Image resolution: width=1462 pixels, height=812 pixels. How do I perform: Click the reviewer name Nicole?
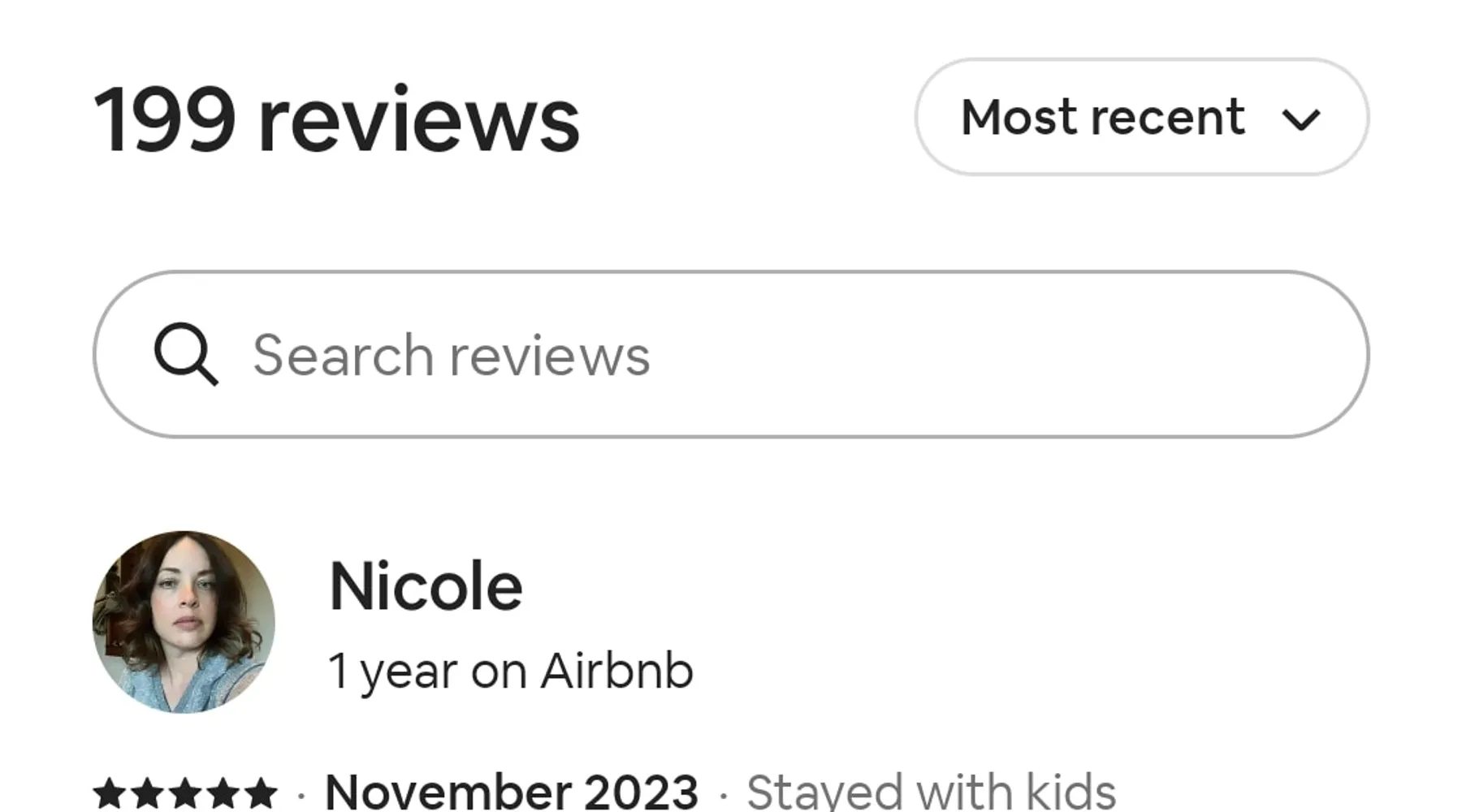click(x=426, y=586)
